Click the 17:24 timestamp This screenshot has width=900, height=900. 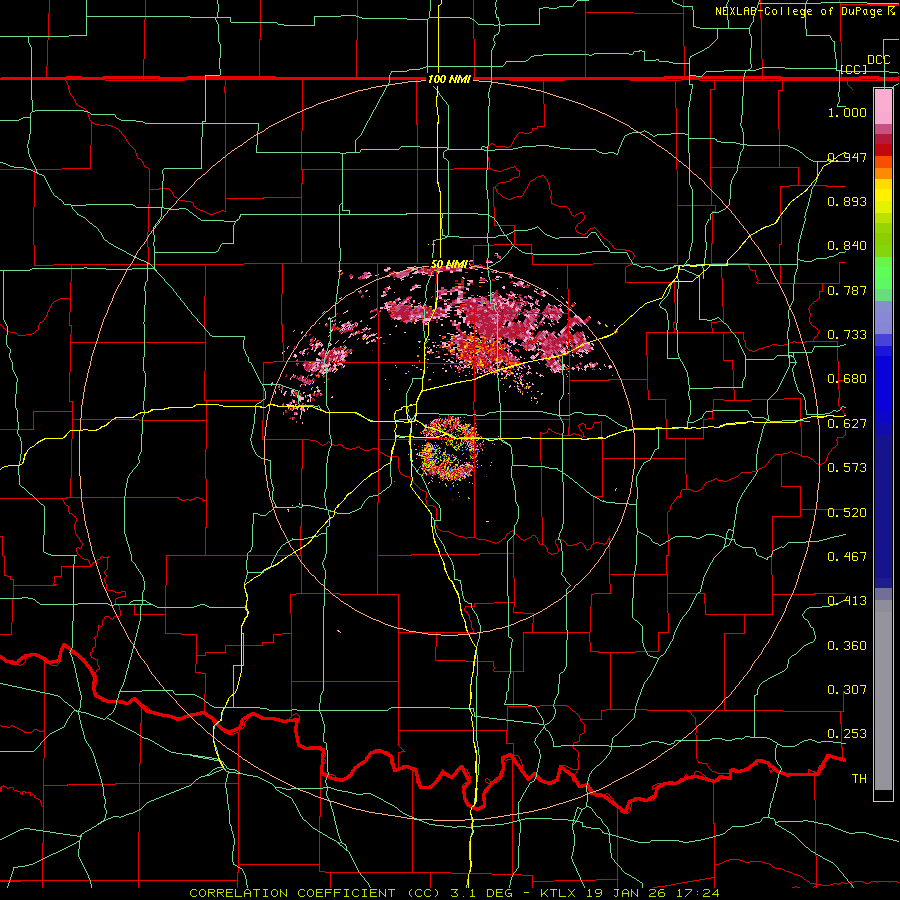(x=699, y=893)
